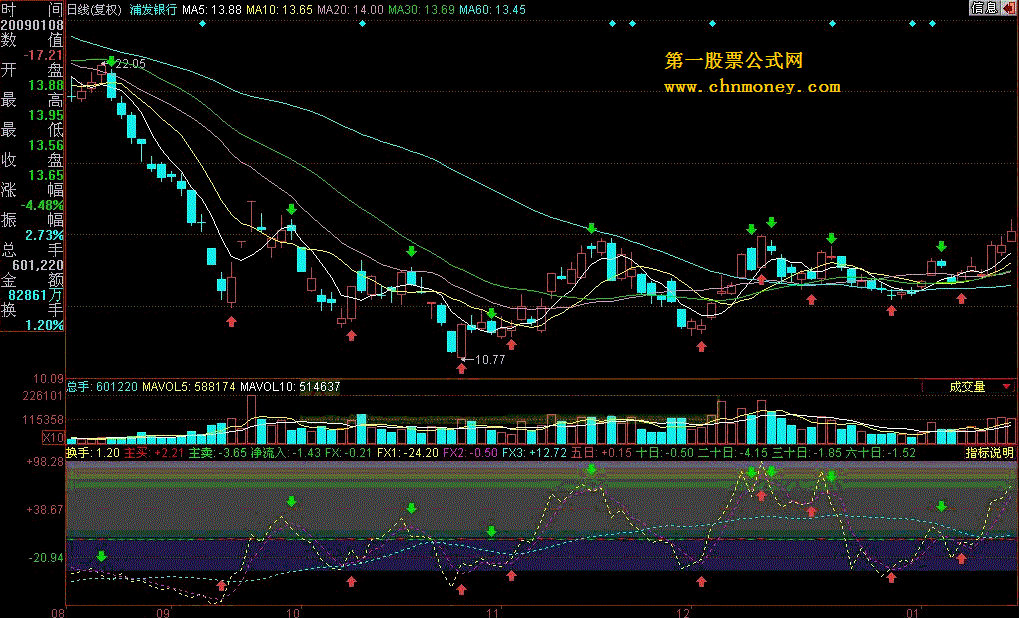Select the MA20: 14.00 moving average label
Image resolution: width=1020 pixels, height=618 pixels.
tap(351, 10)
